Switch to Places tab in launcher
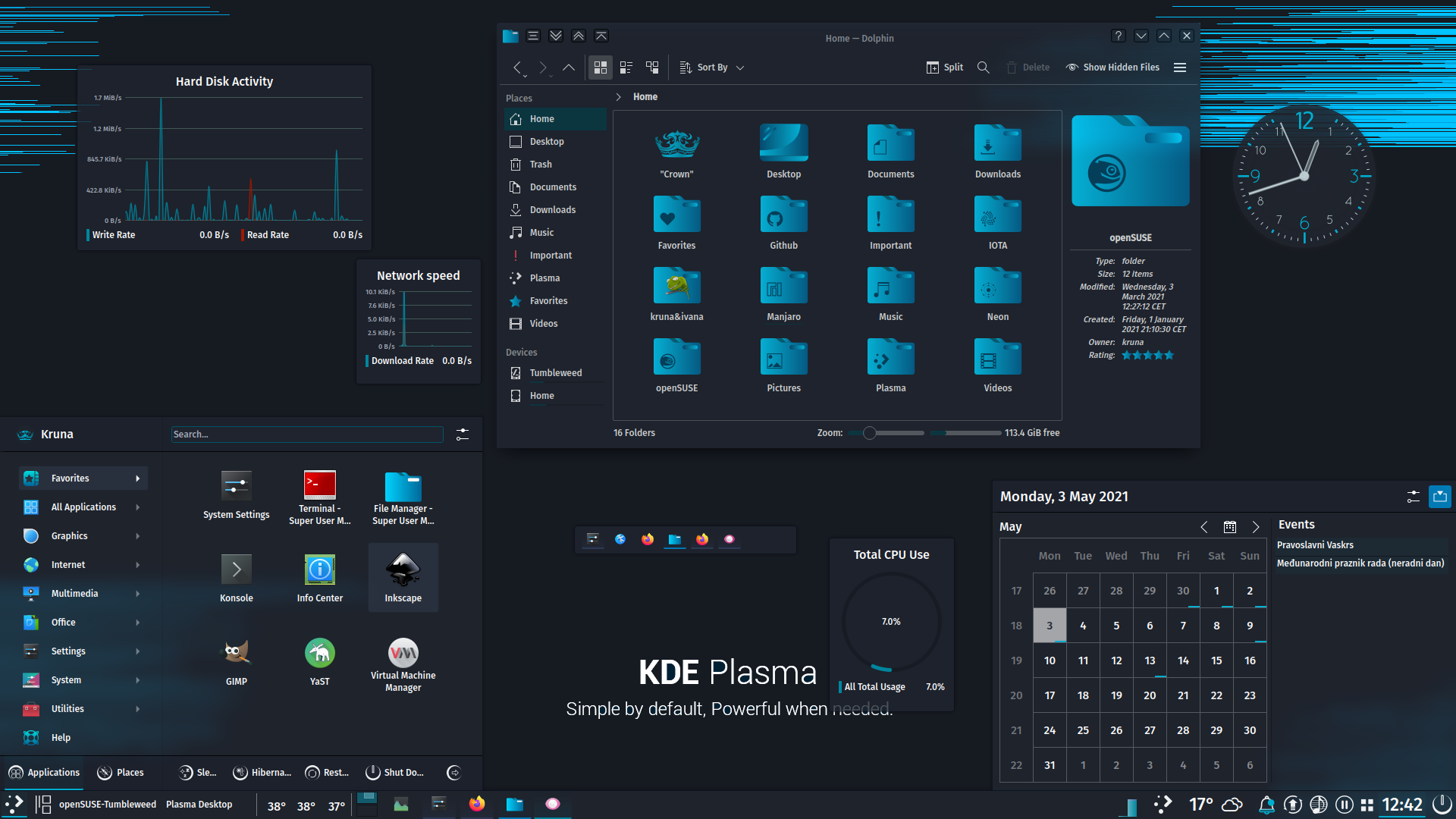The height and width of the screenshot is (819, 1456). tap(121, 773)
